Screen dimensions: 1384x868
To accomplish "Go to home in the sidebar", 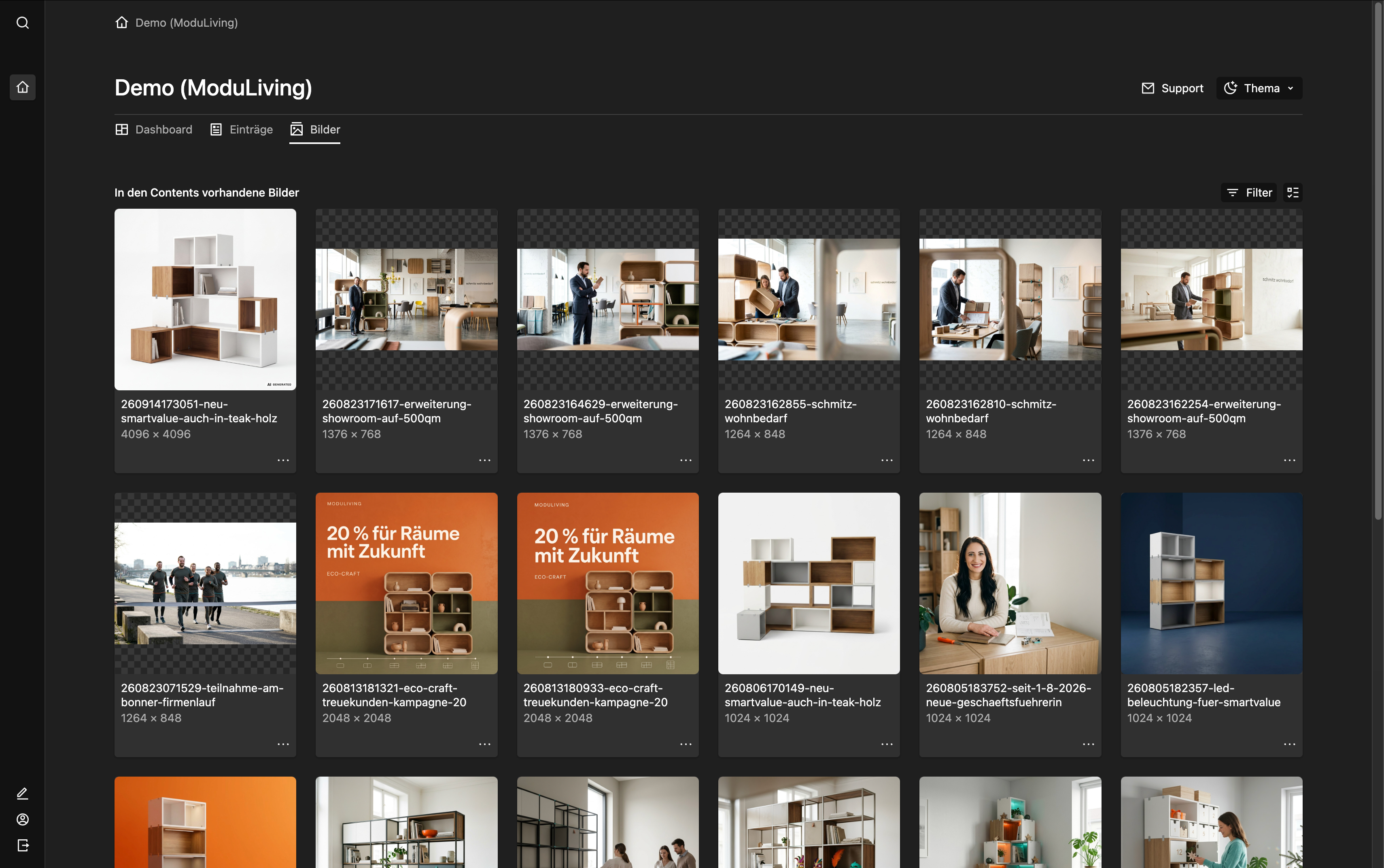I will 22,87.
